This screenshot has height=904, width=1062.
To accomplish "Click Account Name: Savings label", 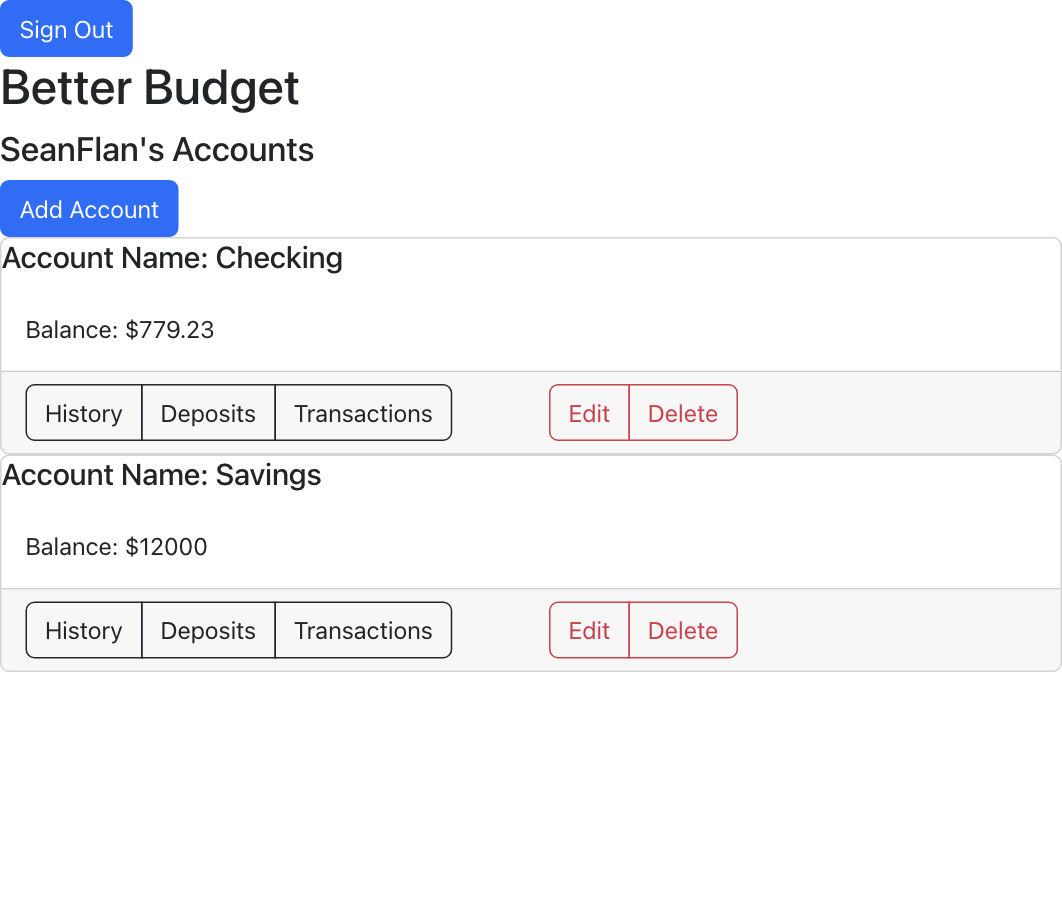I will pos(161,475).
